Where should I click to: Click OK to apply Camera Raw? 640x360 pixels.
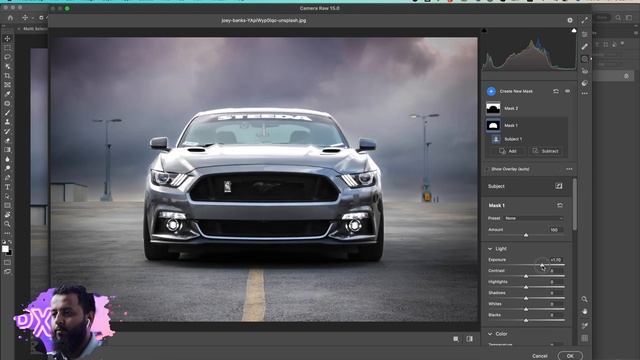pos(570,356)
